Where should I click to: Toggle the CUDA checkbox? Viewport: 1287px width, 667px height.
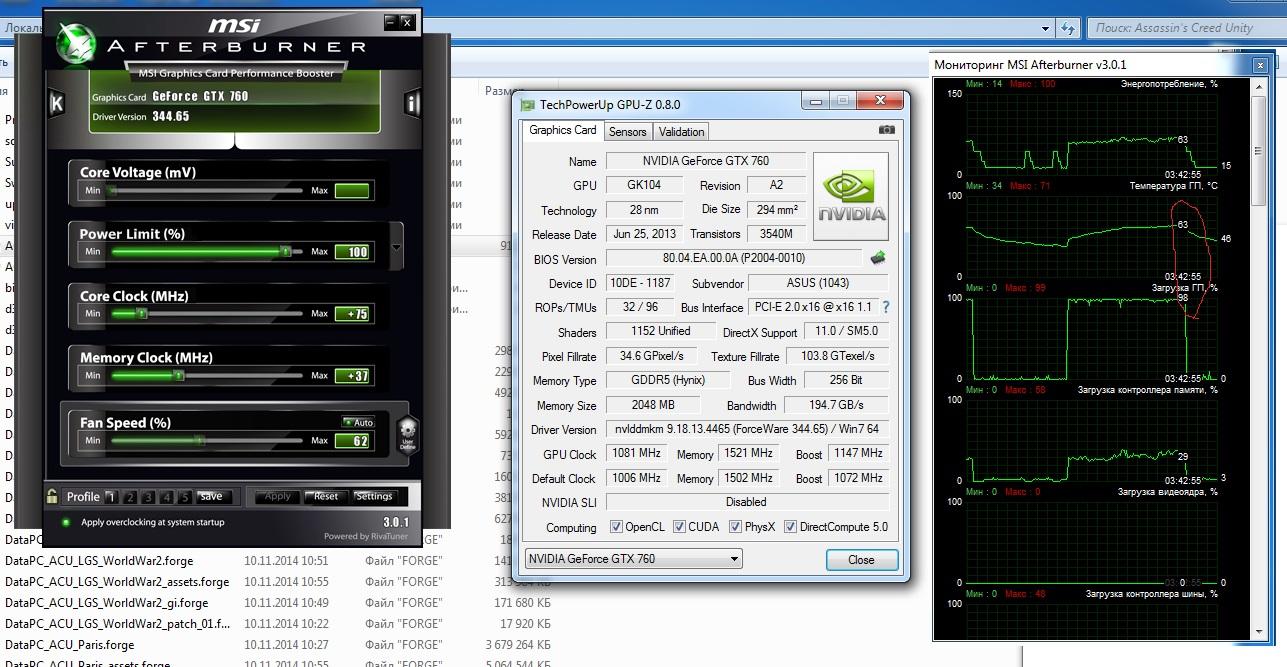(679, 527)
